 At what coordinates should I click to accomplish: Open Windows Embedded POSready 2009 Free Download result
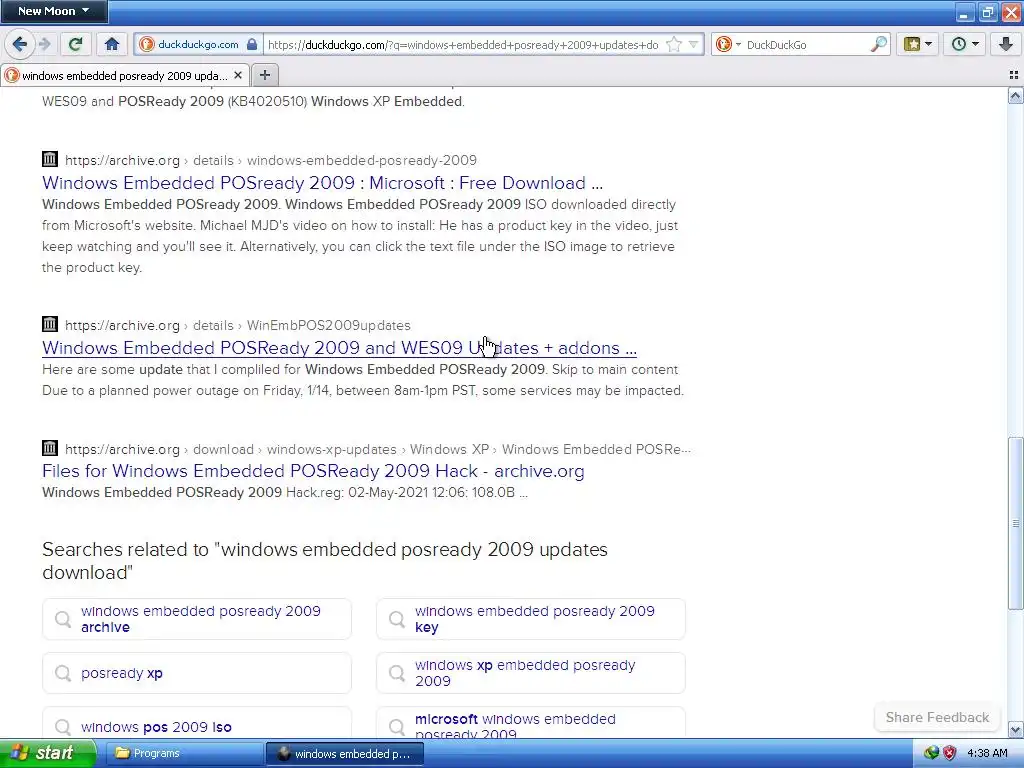click(322, 183)
